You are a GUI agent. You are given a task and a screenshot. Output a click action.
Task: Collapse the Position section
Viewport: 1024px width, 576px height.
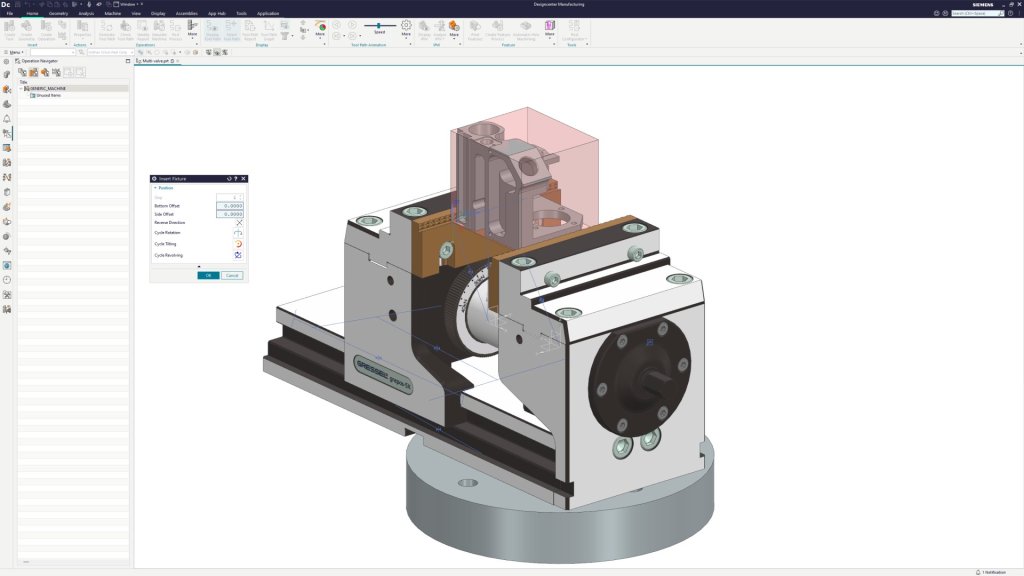point(155,187)
